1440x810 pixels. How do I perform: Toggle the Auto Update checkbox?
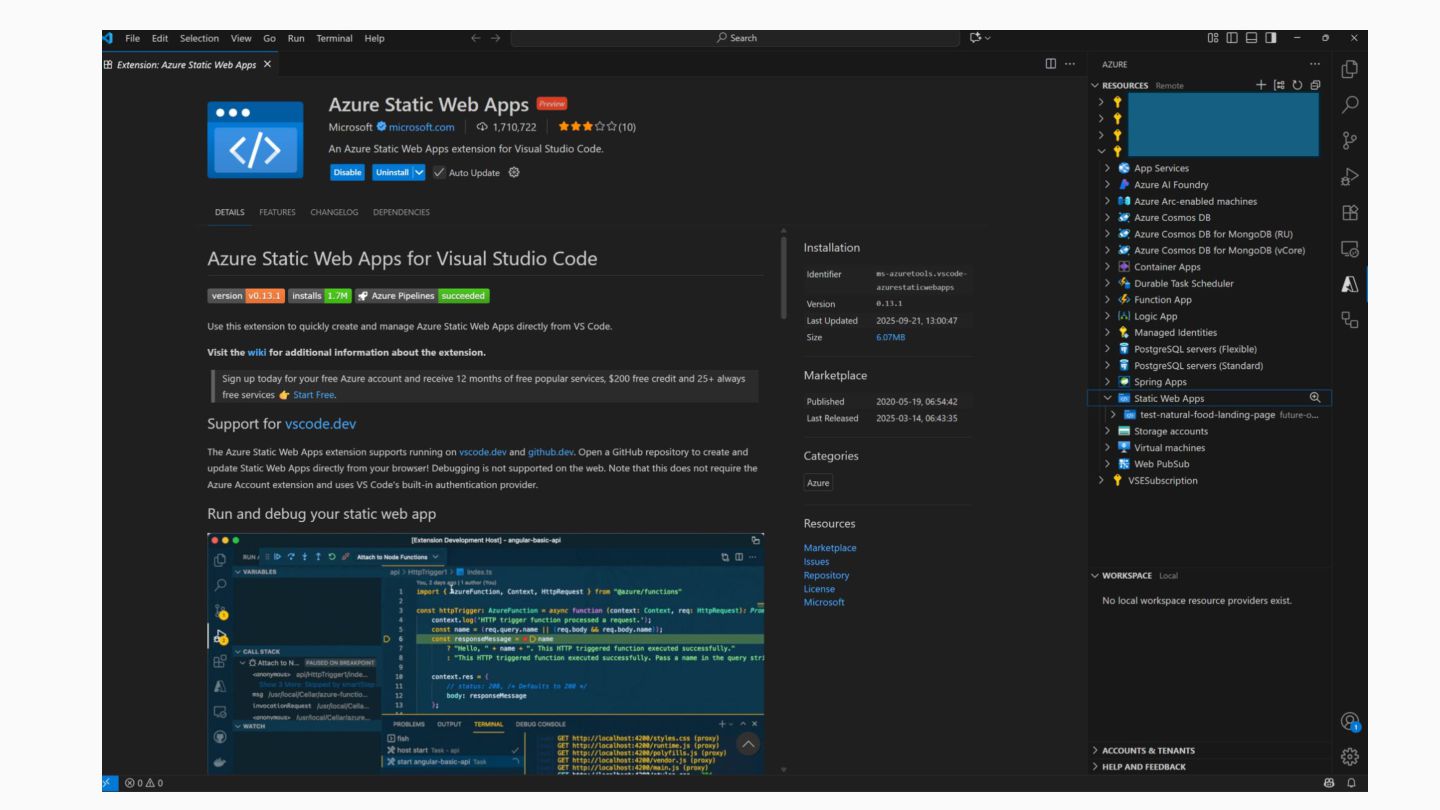[x=439, y=172]
